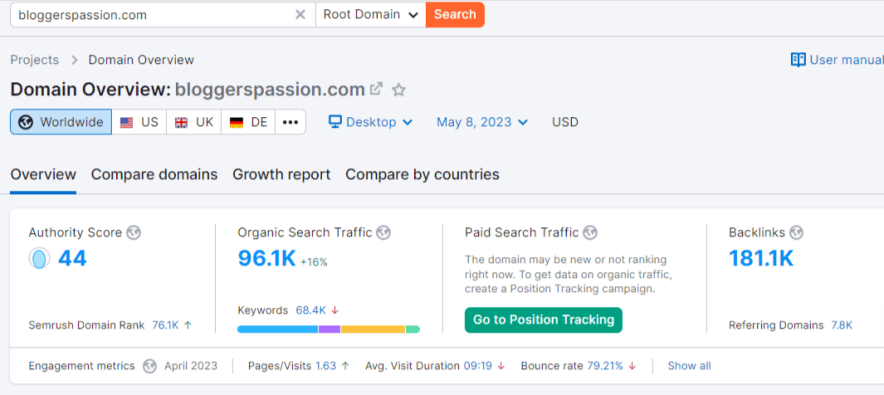The width and height of the screenshot is (884, 395).
Task: Click the red down arrow beside Keywords 68.4K
Action: [335, 310]
